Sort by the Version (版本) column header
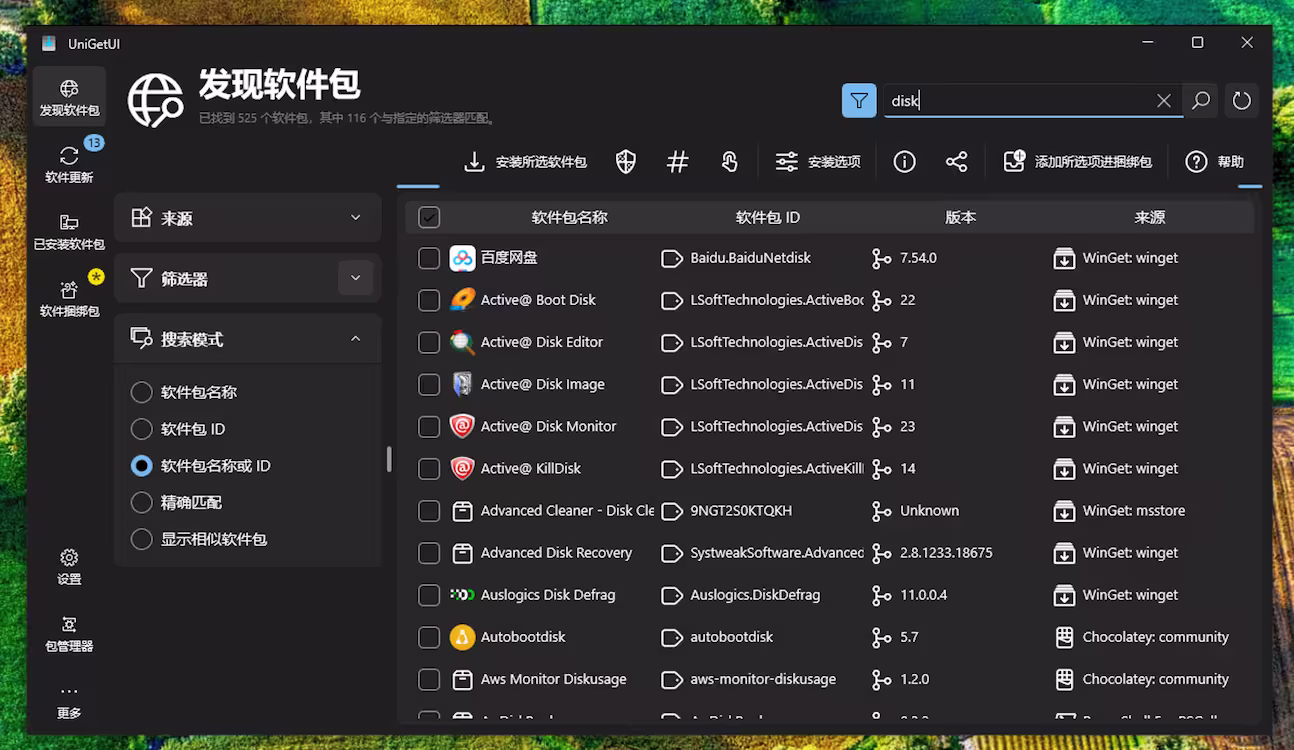 pyautogui.click(x=960, y=217)
